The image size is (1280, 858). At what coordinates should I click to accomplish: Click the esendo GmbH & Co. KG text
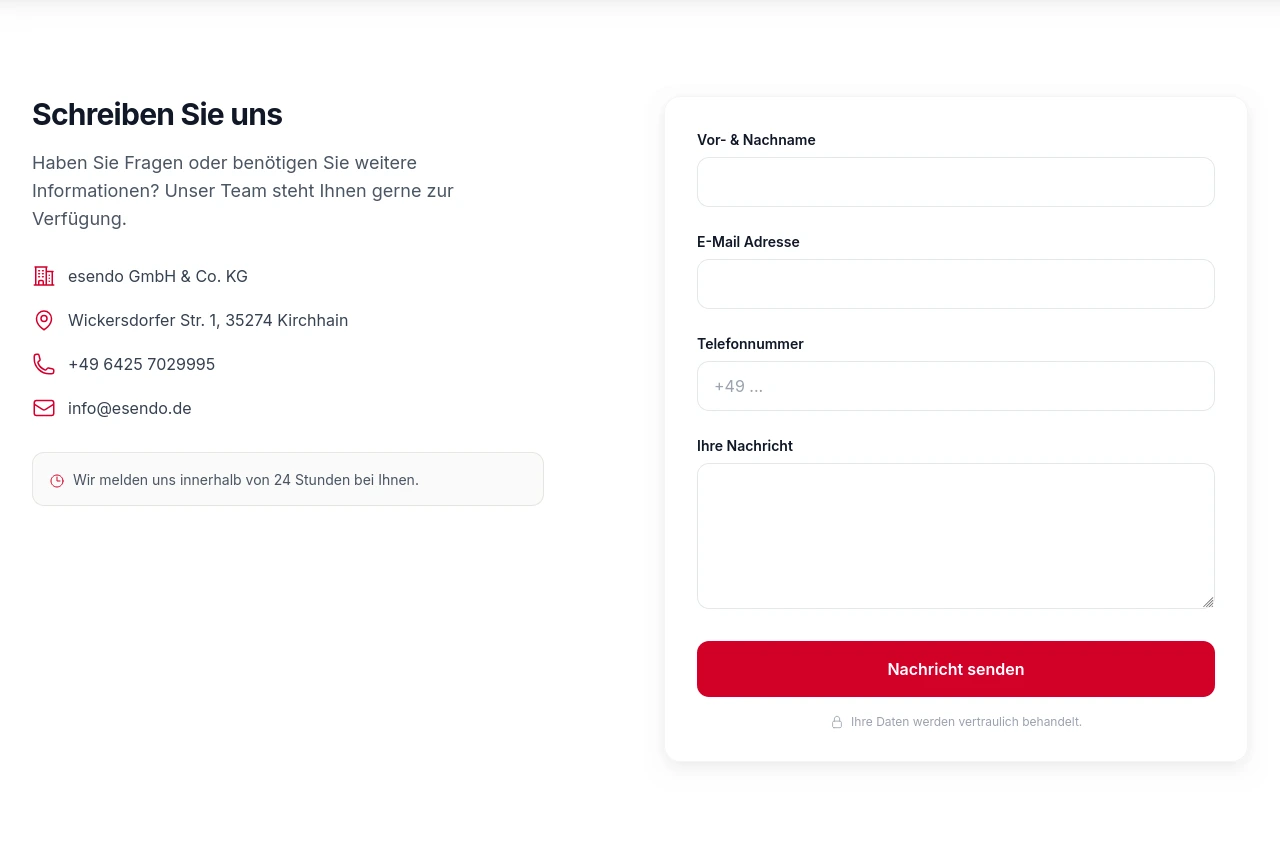(158, 276)
